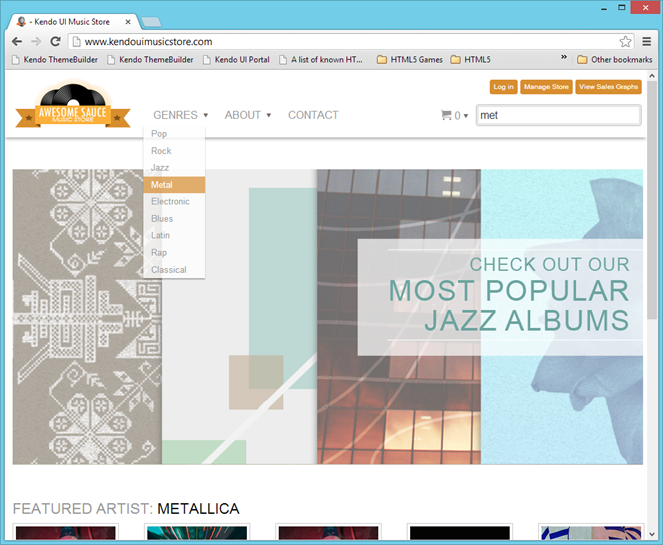This screenshot has height=545, width=663.
Task: Select Latin genre from menu
Action: pos(174,236)
